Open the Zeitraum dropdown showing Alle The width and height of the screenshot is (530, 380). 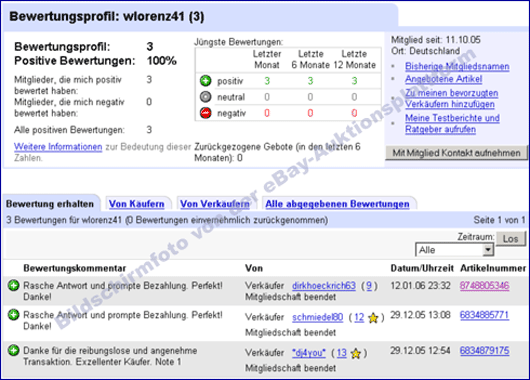coord(454,250)
